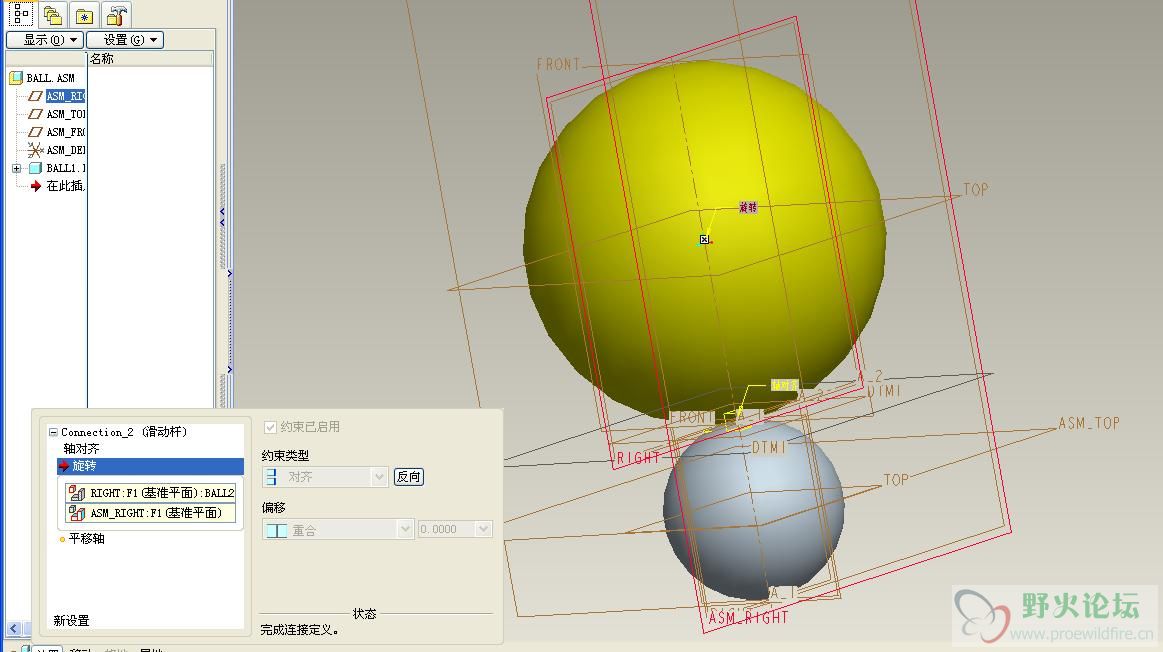Select the RIGHT datum label in viewport
Viewport: 1163px width, 652px height.
[x=639, y=458]
